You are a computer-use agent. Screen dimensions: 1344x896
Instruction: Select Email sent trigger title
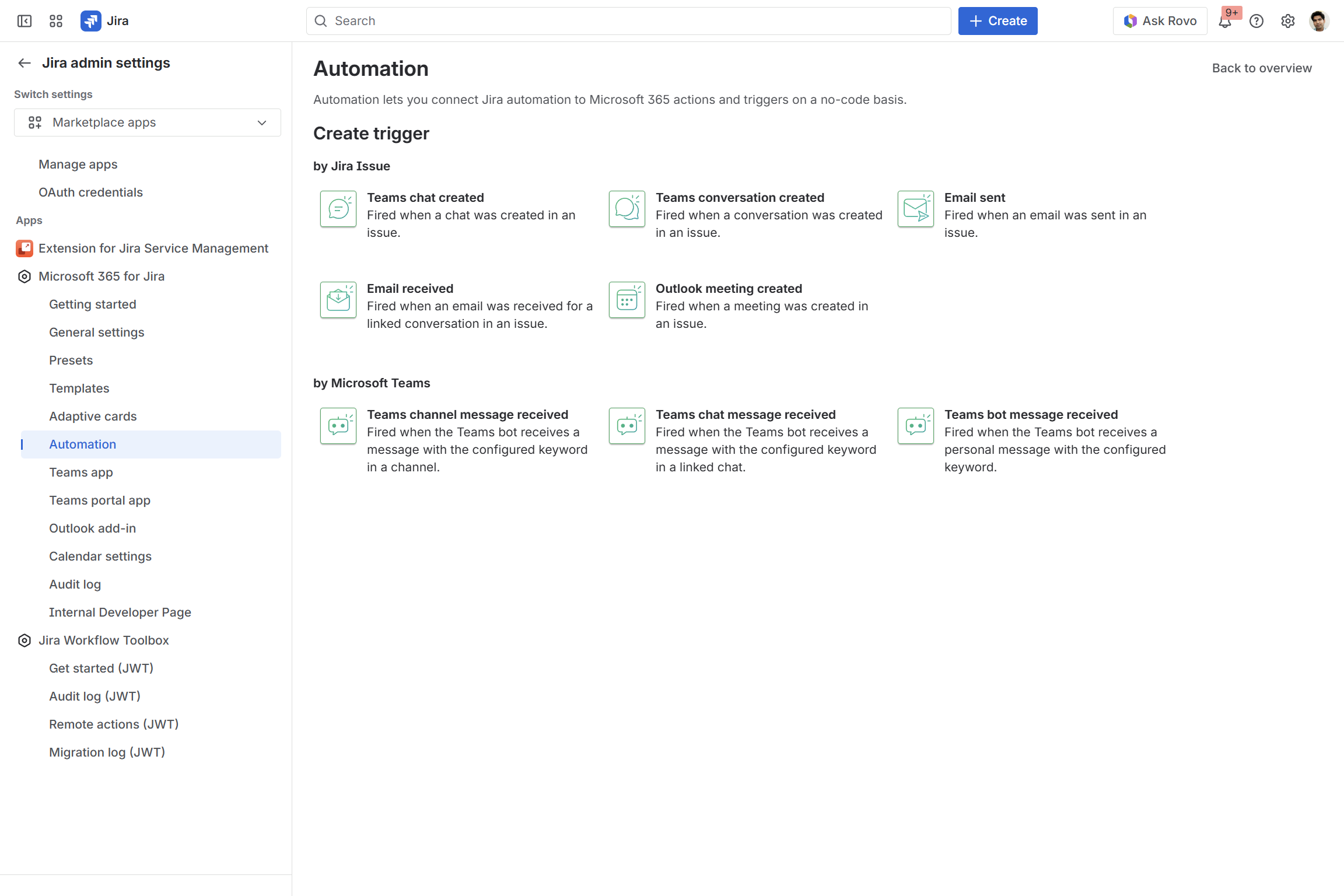[975, 198]
